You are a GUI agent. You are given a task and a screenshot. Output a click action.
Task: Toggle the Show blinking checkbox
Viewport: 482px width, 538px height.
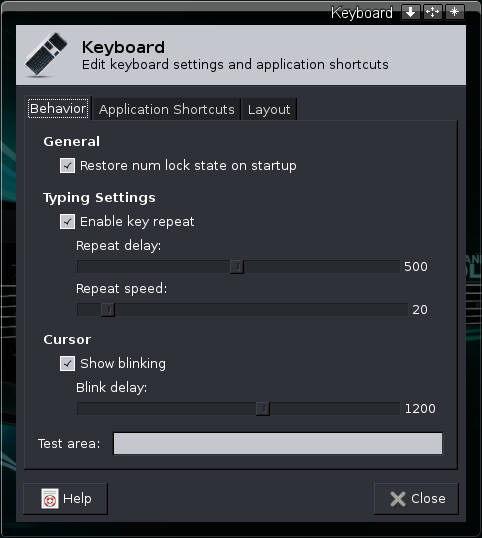(x=67, y=364)
